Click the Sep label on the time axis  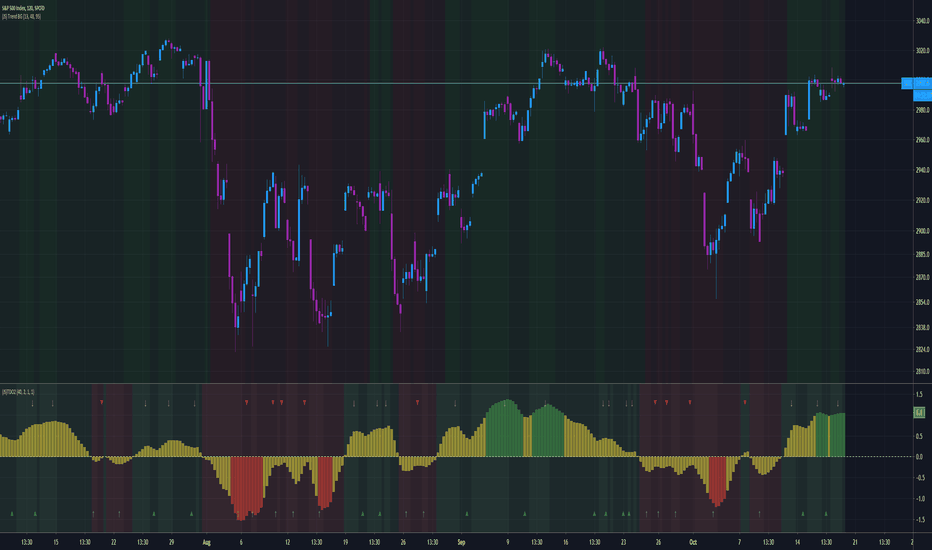(461, 542)
